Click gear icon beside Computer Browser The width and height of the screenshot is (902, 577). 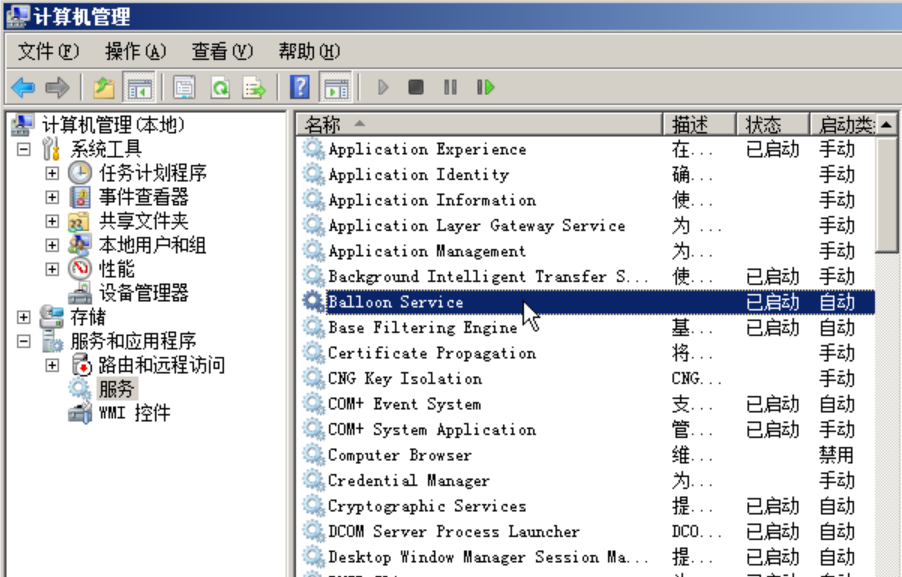[314, 455]
